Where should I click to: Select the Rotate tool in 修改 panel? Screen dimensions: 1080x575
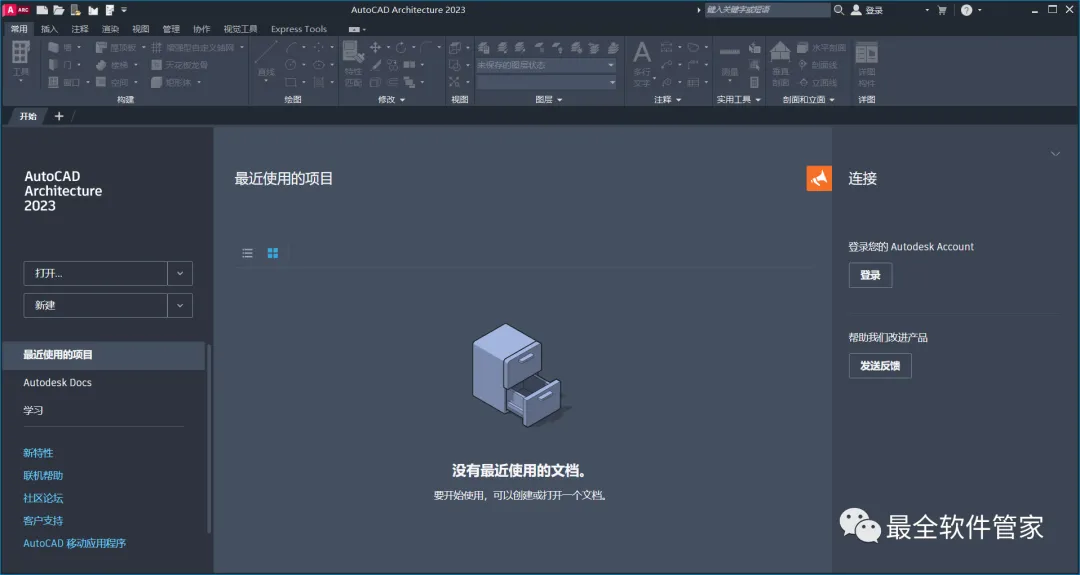tap(401, 48)
